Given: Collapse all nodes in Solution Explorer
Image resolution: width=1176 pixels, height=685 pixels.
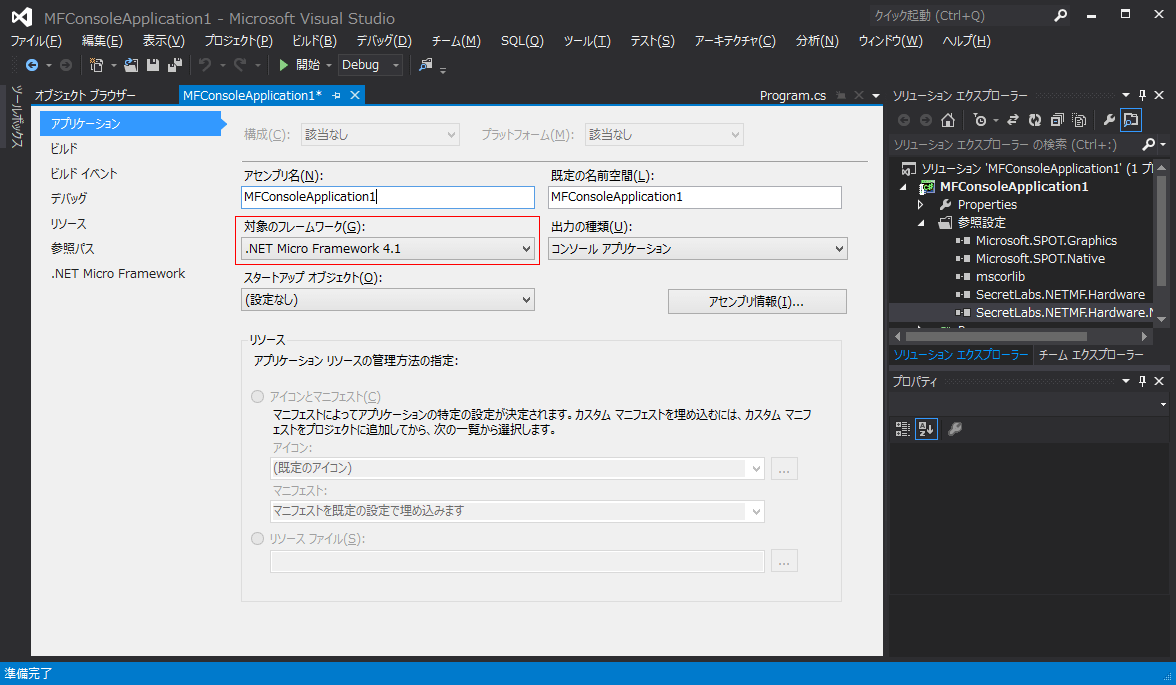Looking at the screenshot, I should click(1057, 119).
